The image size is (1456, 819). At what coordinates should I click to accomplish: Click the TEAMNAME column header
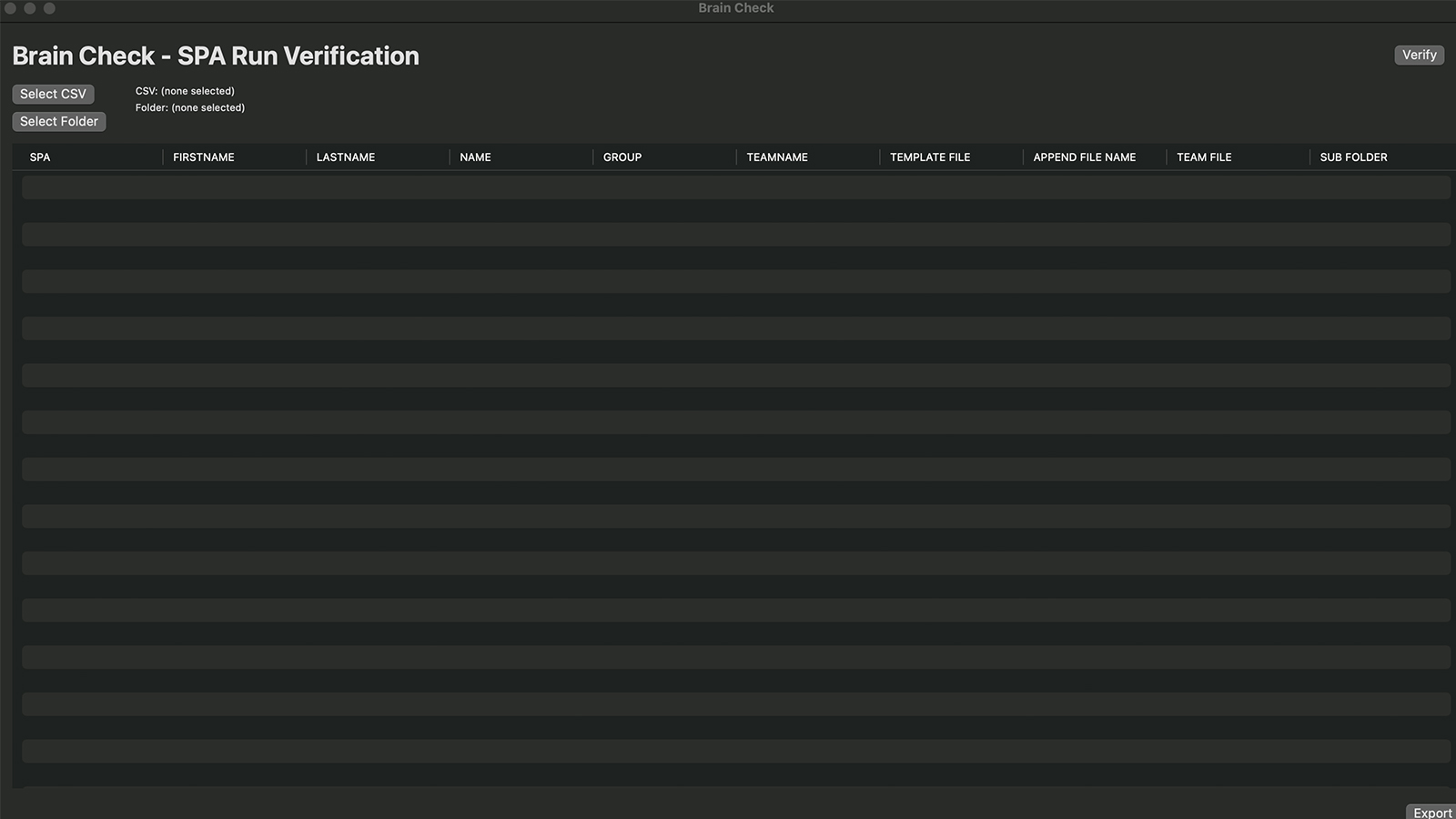click(777, 157)
